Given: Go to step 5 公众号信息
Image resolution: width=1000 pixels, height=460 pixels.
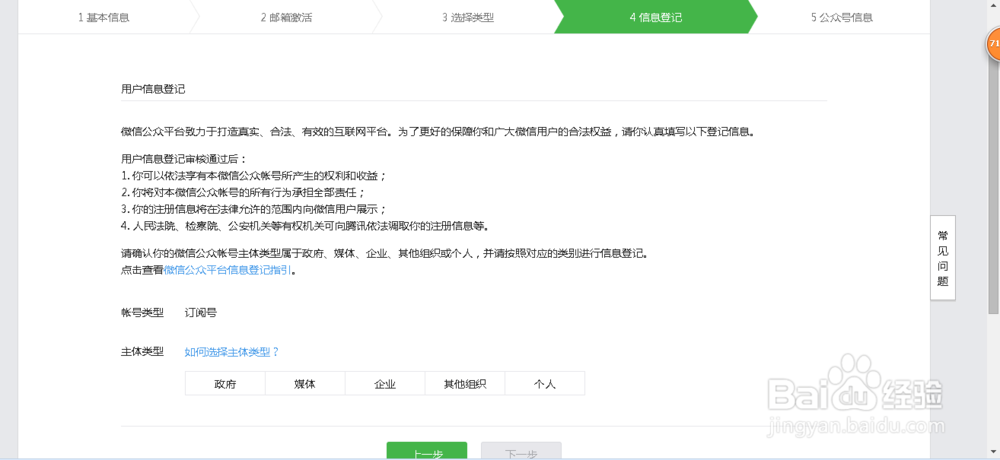Looking at the screenshot, I should pos(842,17).
